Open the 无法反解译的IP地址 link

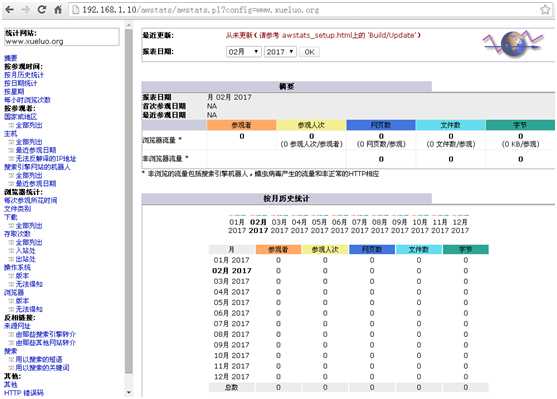pyautogui.click(x=45, y=158)
